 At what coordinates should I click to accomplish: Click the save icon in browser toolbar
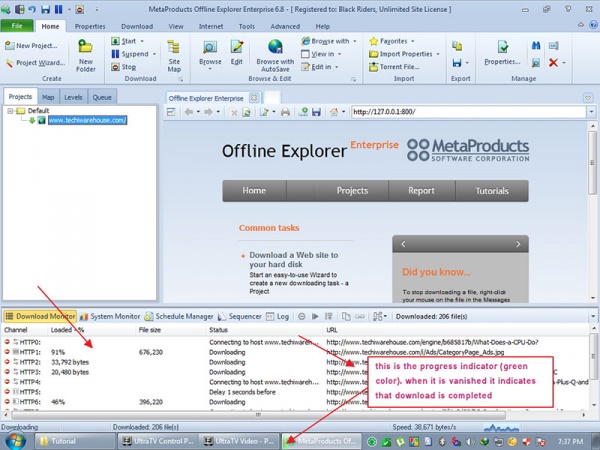coord(316,112)
